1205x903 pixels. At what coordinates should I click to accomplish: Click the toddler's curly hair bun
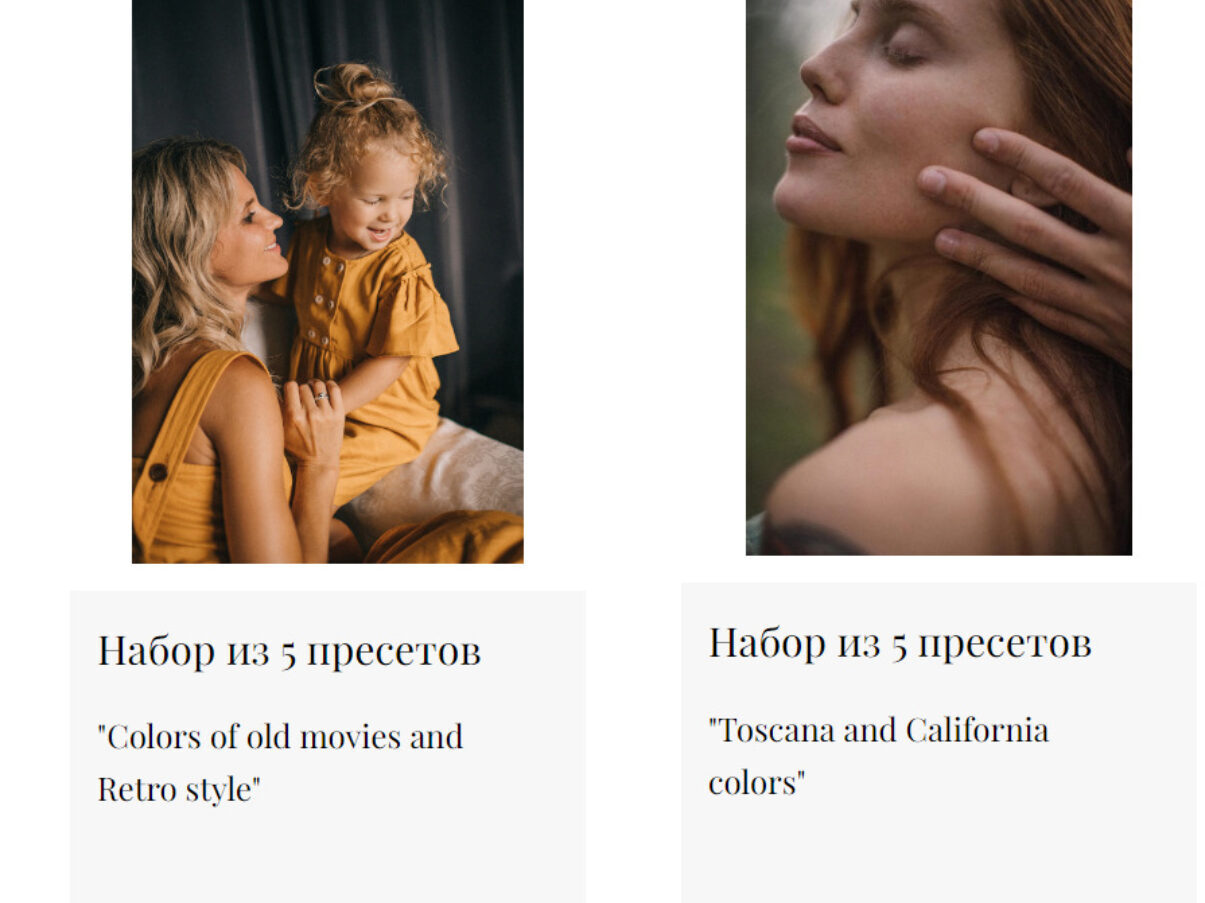pos(345,87)
